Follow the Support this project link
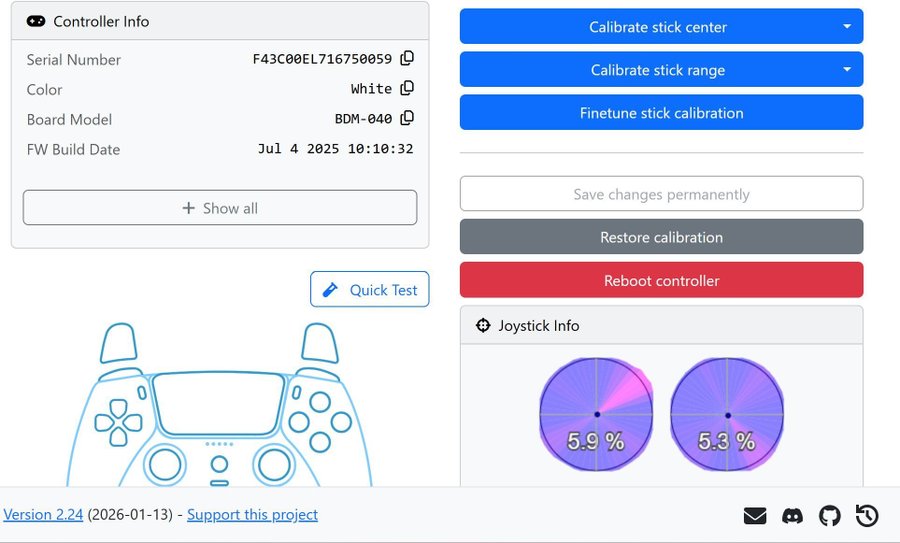900x543 pixels. pyautogui.click(x=252, y=515)
